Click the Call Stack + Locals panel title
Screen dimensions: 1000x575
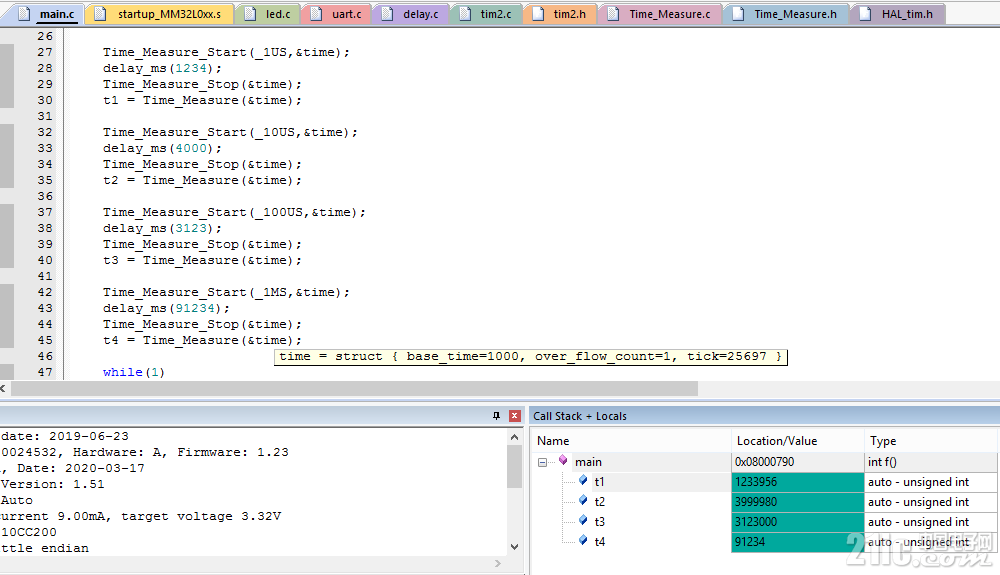580,416
